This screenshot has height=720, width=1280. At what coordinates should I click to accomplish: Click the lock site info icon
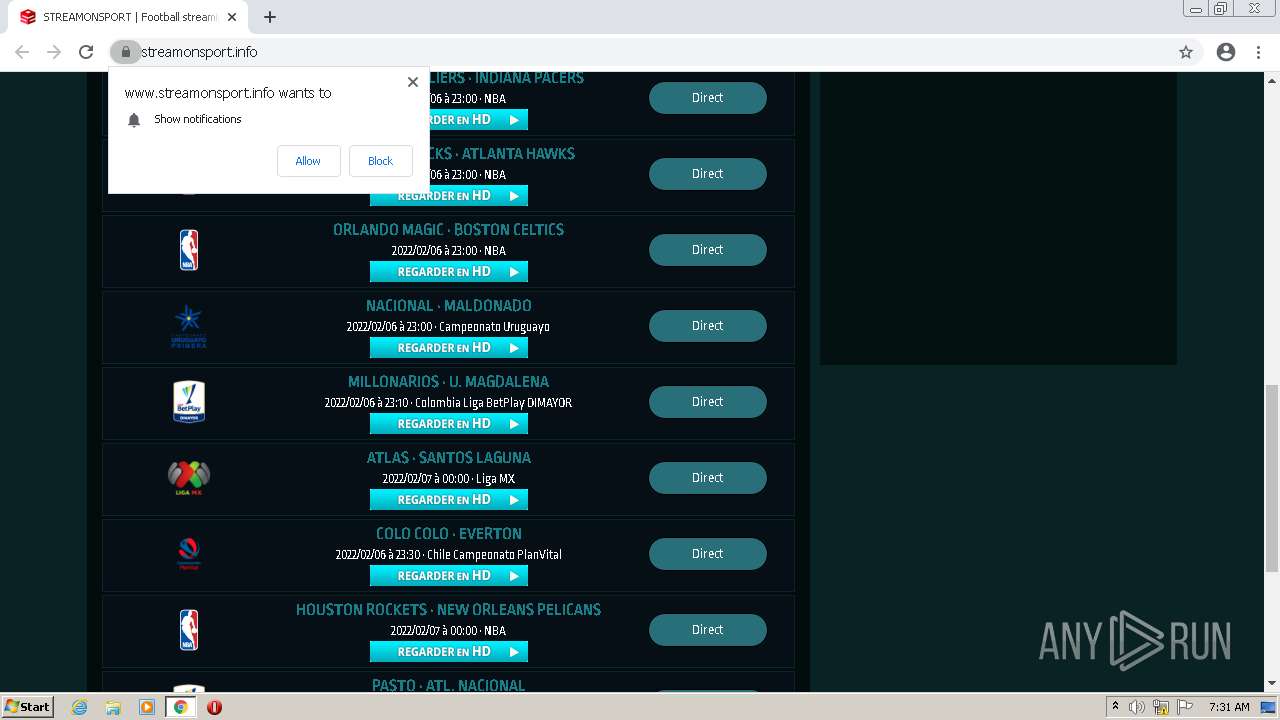pos(125,52)
